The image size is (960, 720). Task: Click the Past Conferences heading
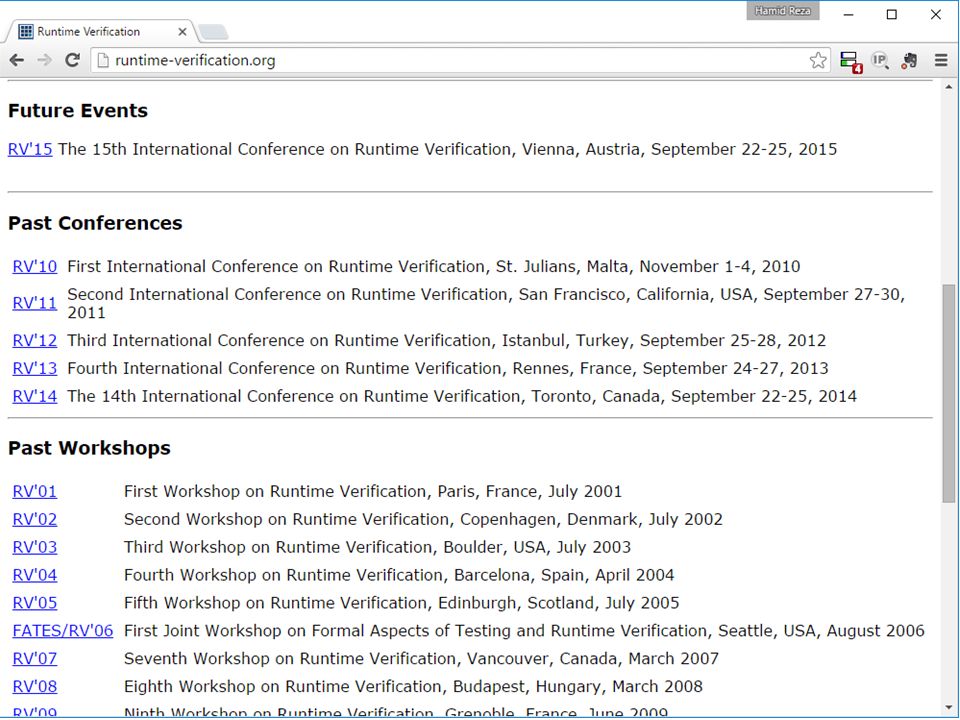[x=95, y=223]
